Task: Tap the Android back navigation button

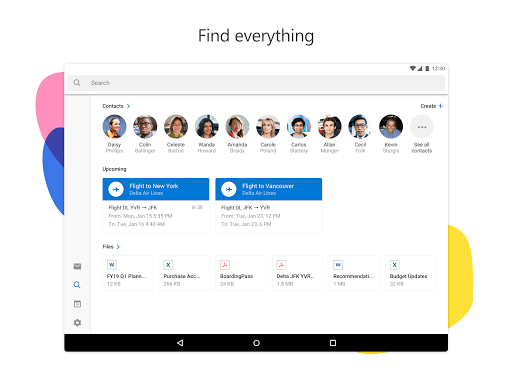Action: tap(180, 343)
